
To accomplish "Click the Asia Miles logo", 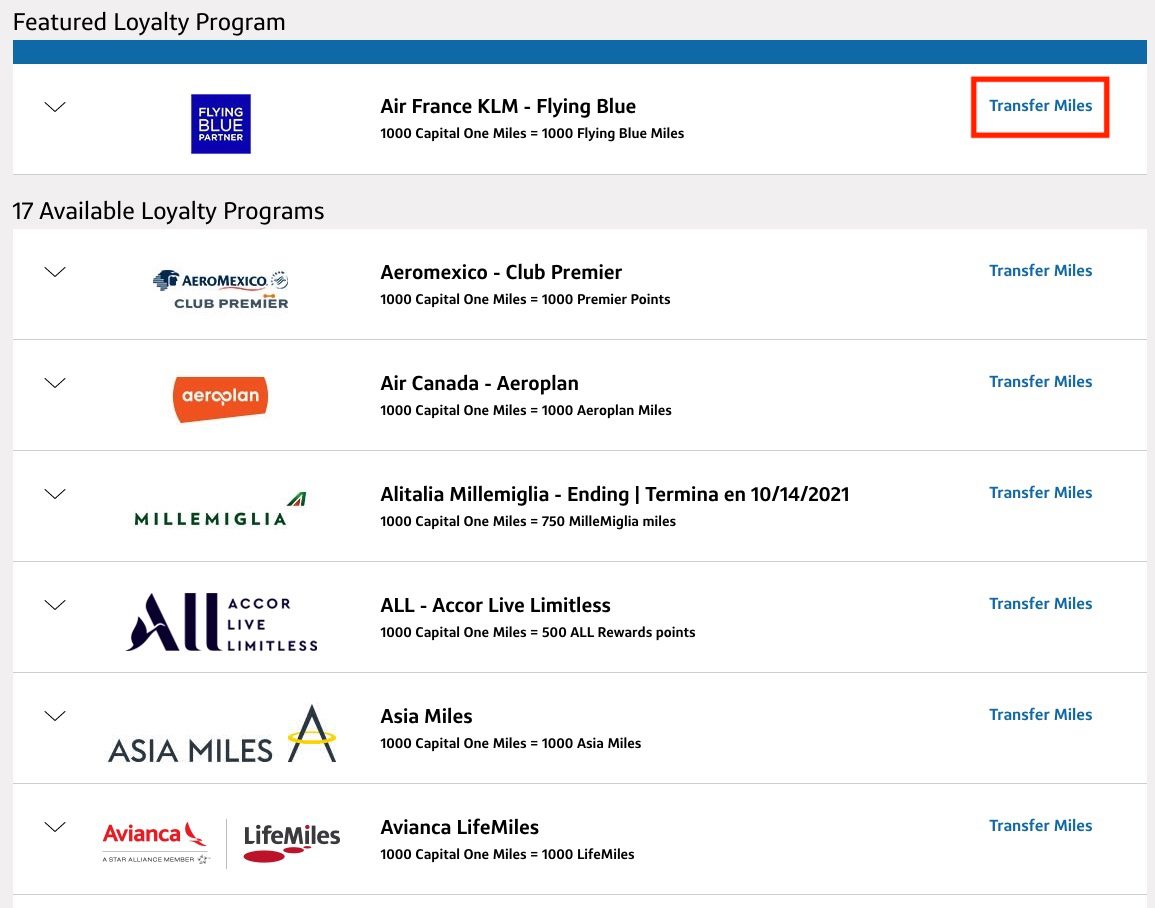I will click(x=222, y=735).
